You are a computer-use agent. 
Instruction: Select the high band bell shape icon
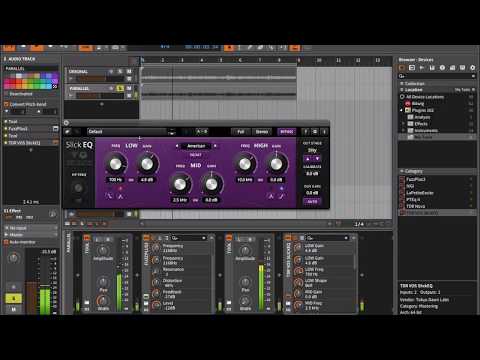(x=271, y=196)
